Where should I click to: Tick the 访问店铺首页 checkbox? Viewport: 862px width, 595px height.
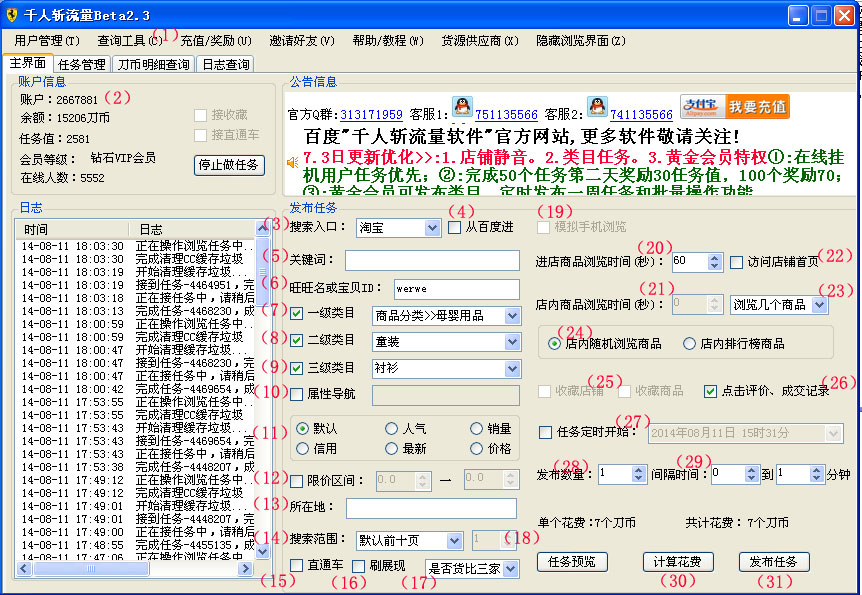pos(737,262)
